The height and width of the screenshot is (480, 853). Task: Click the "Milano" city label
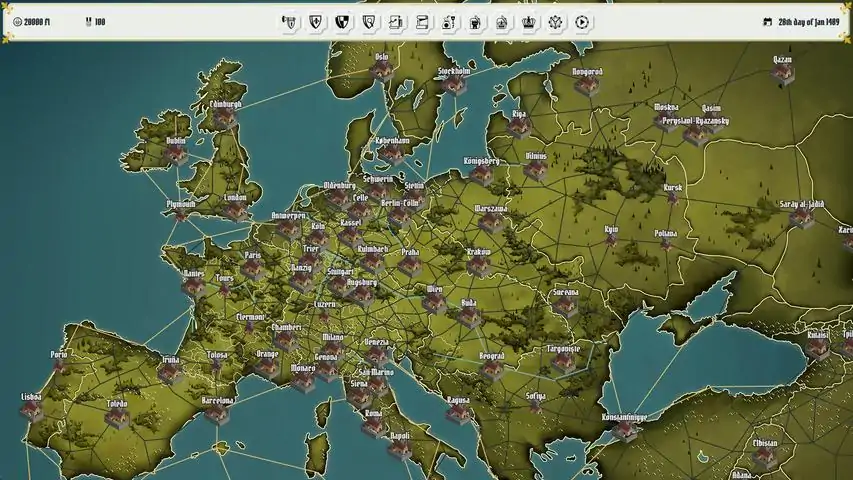(x=333, y=337)
